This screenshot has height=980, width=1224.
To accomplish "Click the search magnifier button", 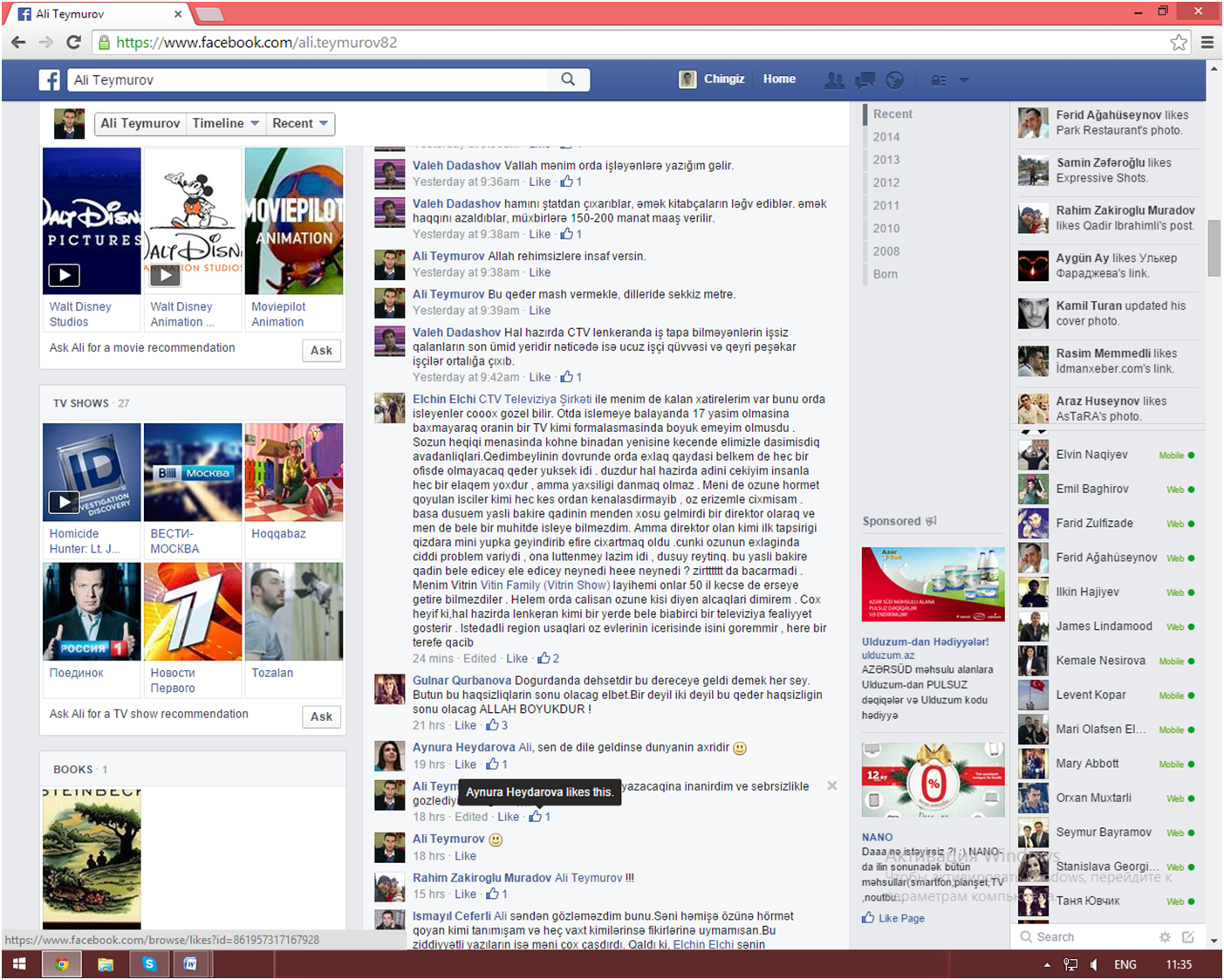I will (x=568, y=79).
